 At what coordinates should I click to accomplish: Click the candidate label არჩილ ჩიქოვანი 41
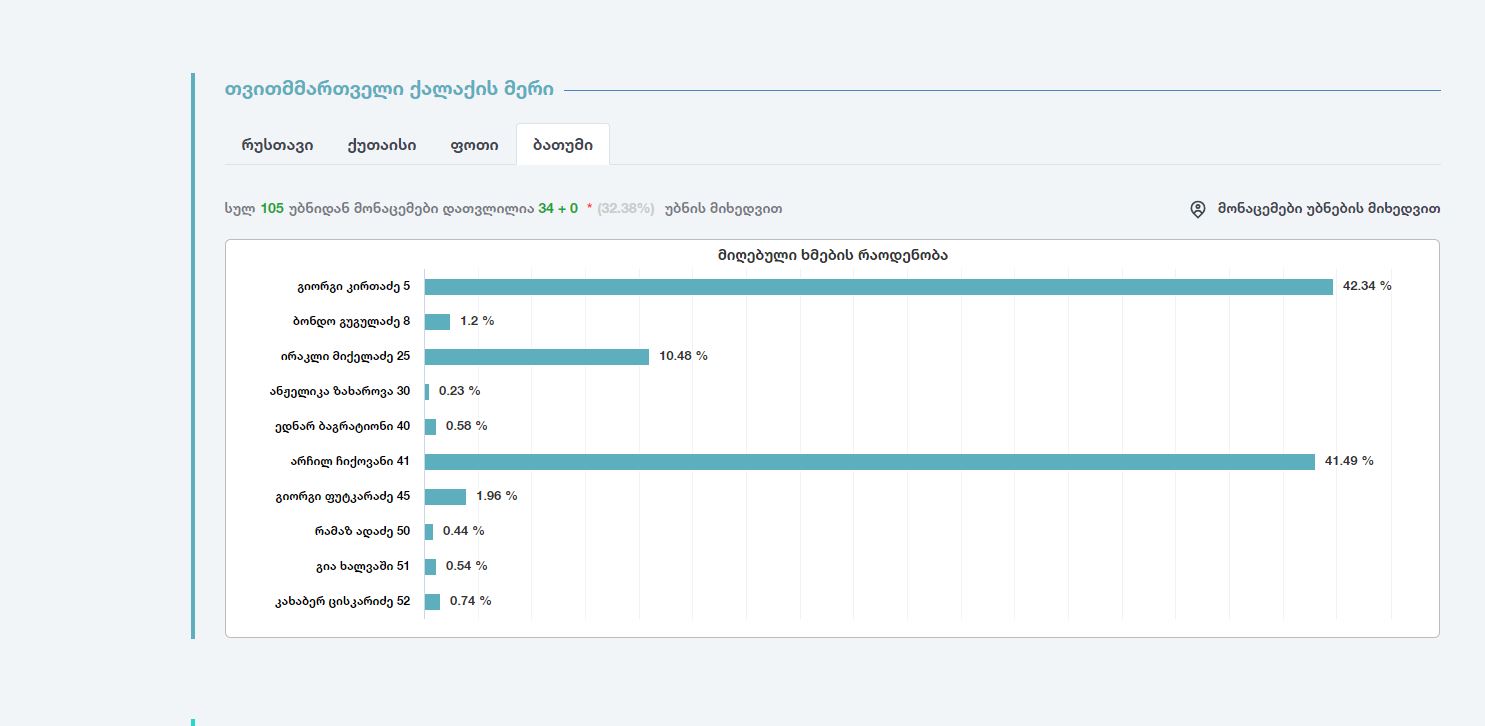click(x=350, y=461)
